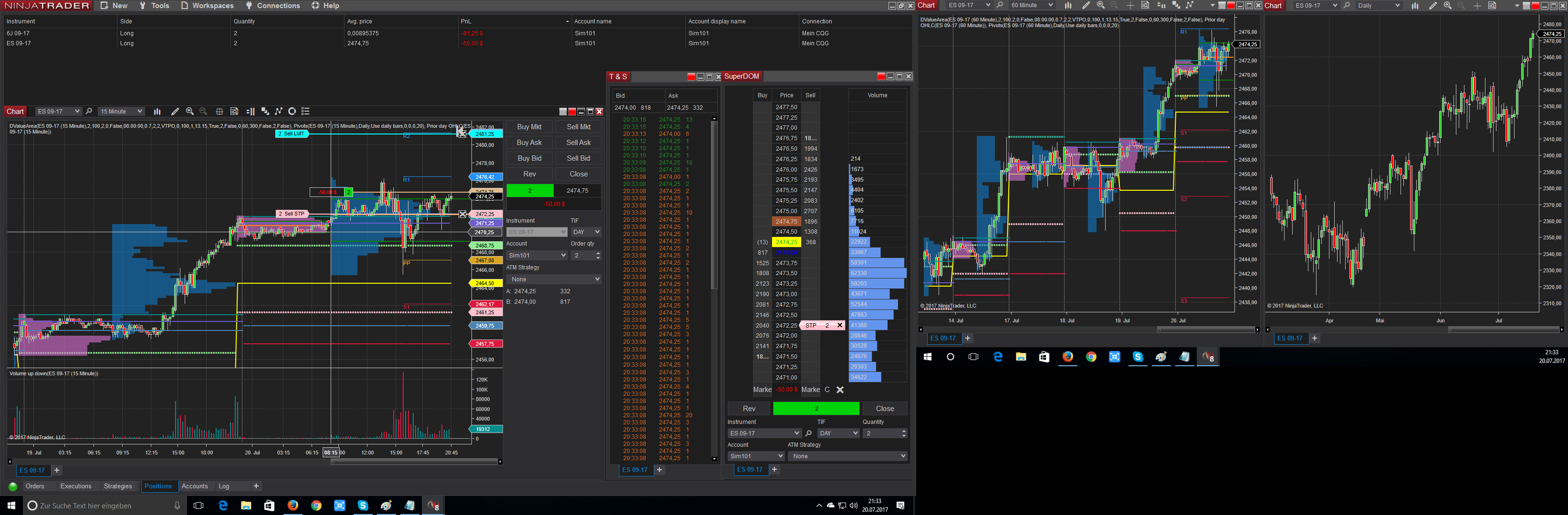The height and width of the screenshot is (515, 1568).
Task: Click Sell Bid button in Chart Trader
Action: coord(578,158)
